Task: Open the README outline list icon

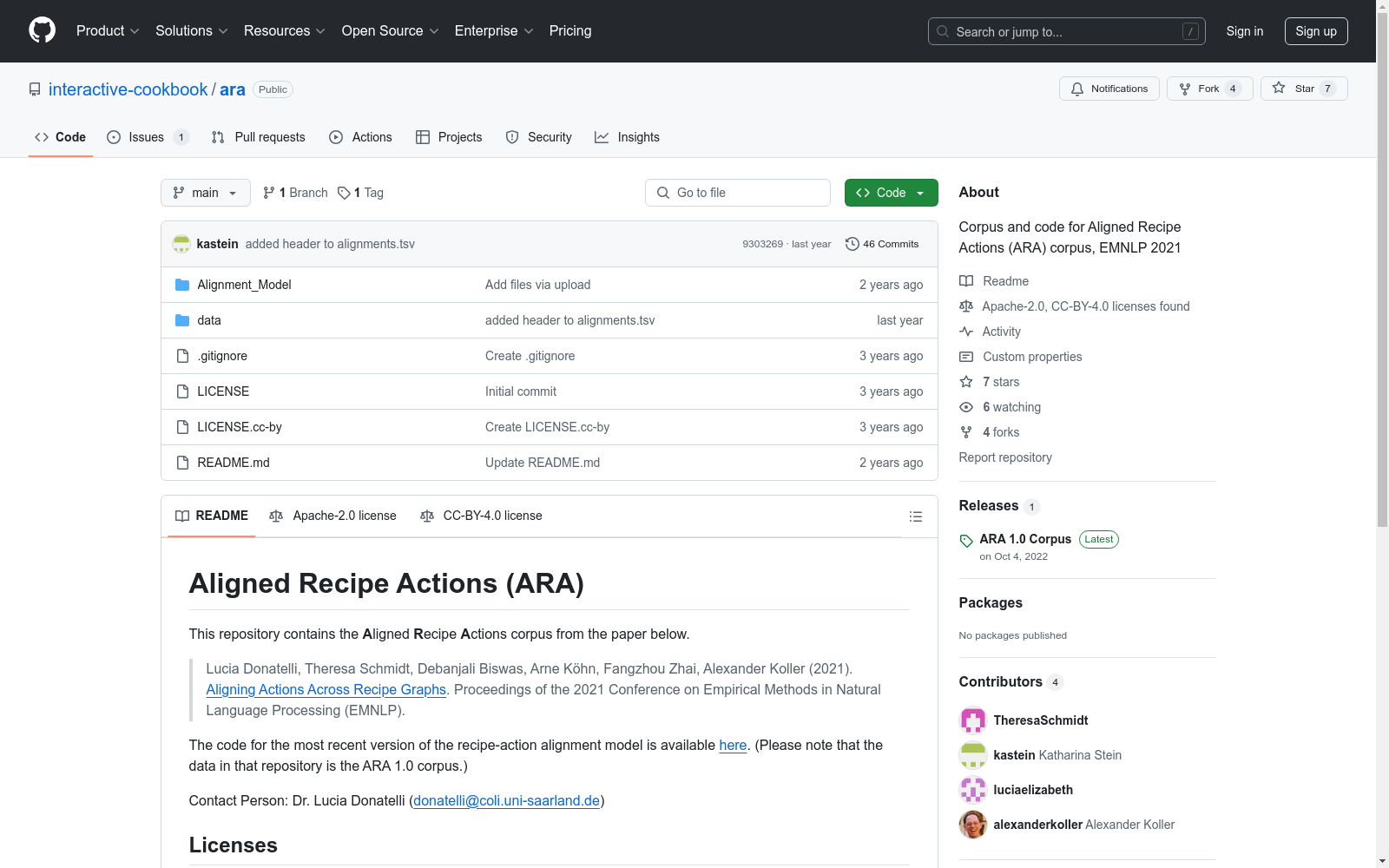Action: 915,516
